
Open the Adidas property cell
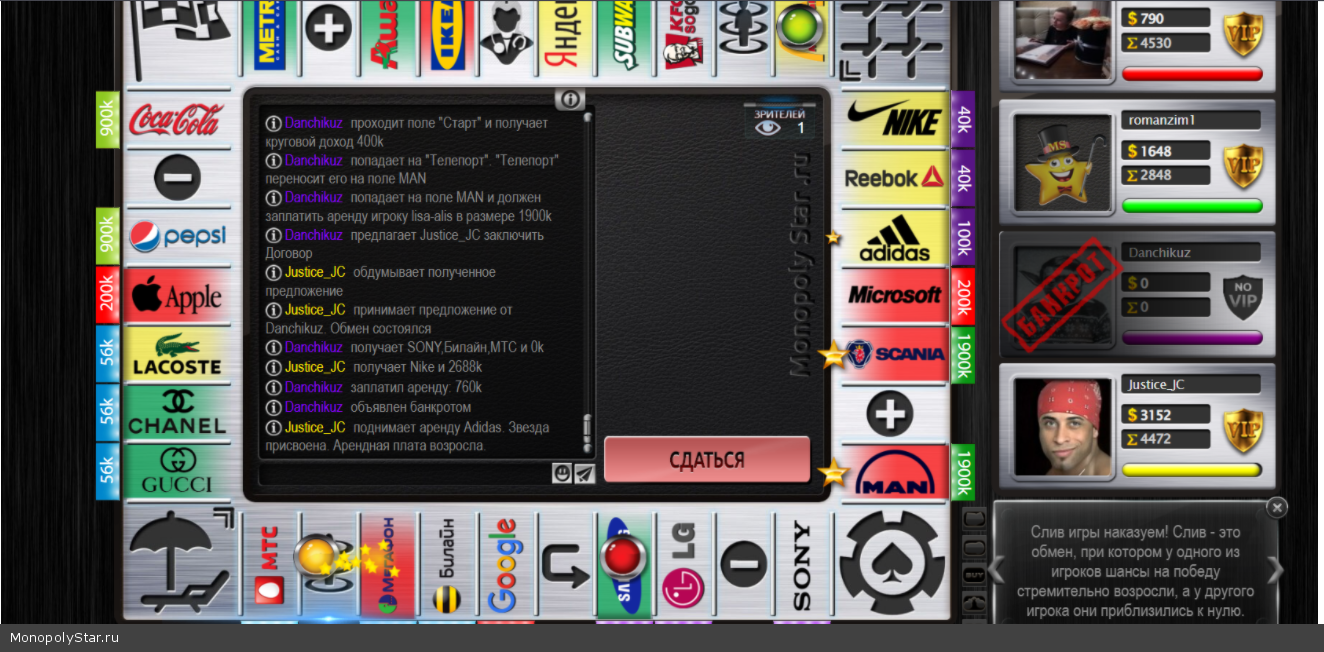(x=894, y=237)
